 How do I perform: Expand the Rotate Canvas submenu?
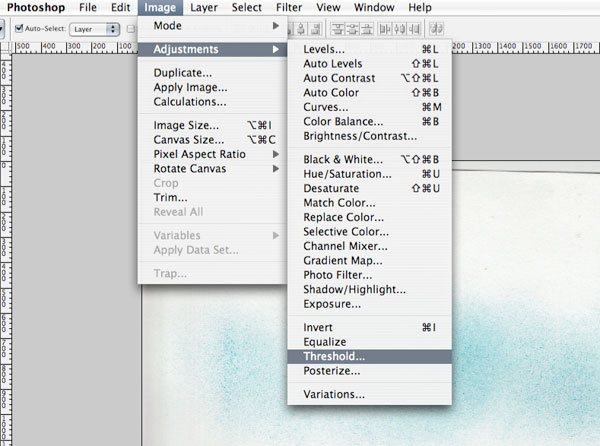[x=212, y=169]
